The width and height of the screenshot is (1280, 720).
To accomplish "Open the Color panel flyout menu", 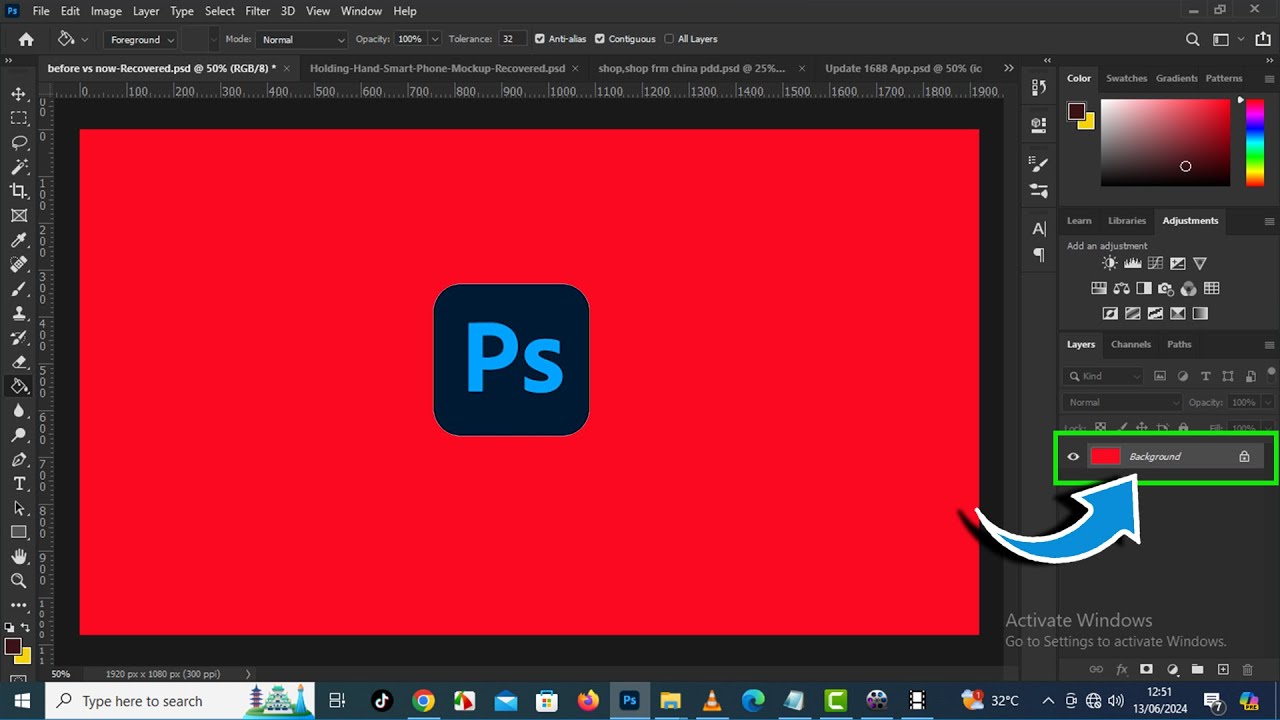I will (1269, 79).
